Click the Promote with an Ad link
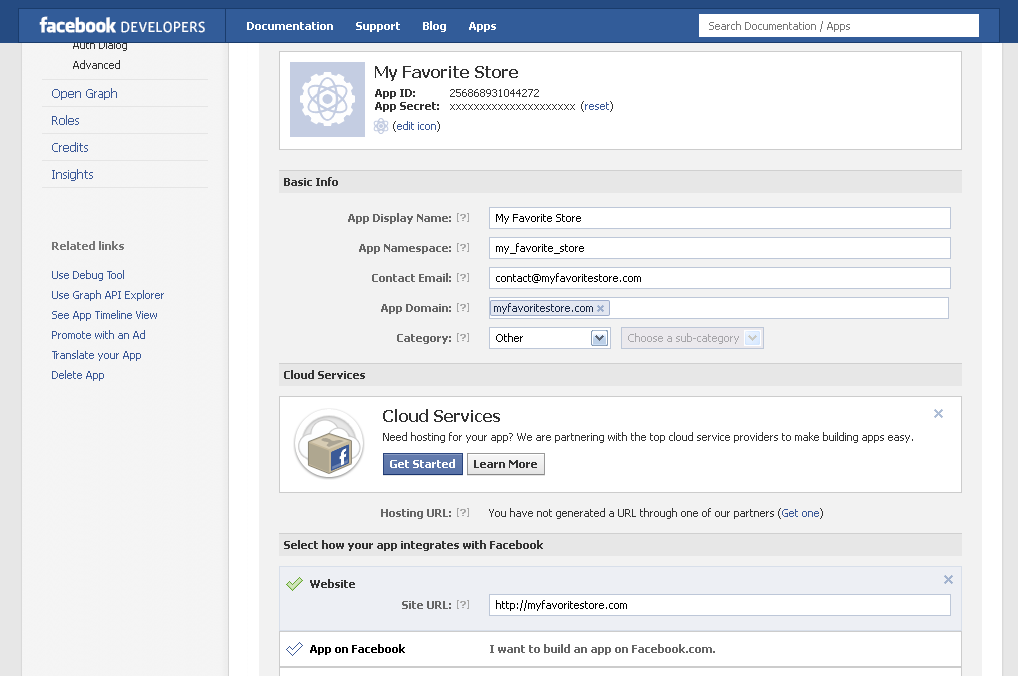Viewport: 1018px width, 676px height. pos(99,335)
